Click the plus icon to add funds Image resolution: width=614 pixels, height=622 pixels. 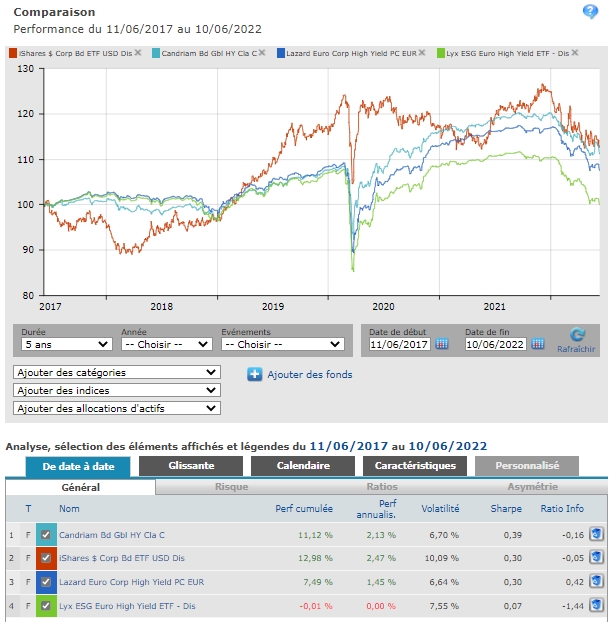pyautogui.click(x=255, y=375)
